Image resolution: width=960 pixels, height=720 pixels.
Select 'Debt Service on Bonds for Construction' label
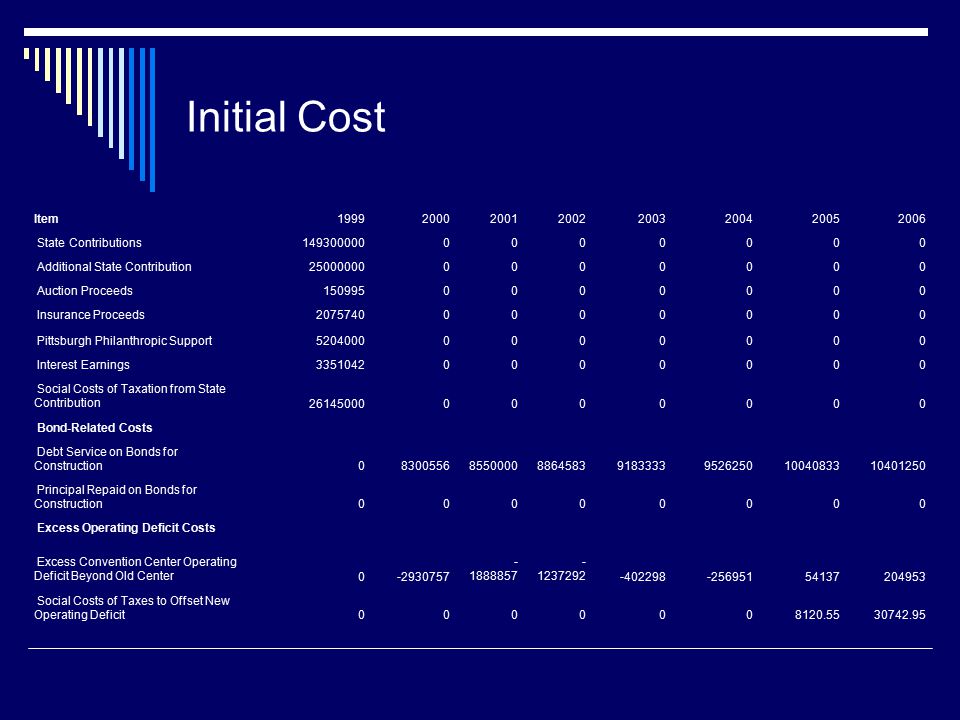tap(106, 459)
